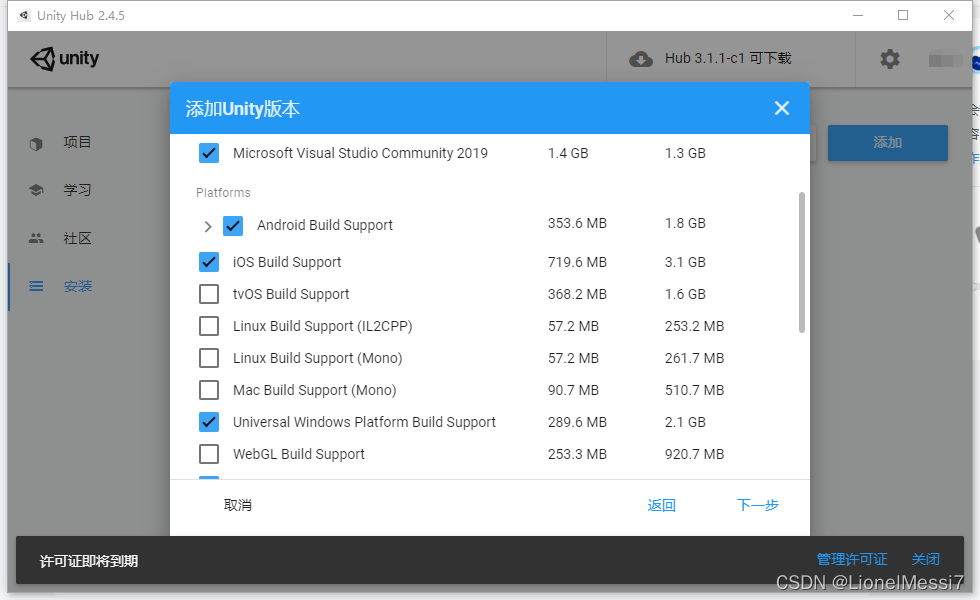Image resolution: width=980 pixels, height=600 pixels.
Task: Click 返回 to go back
Action: pos(661,505)
